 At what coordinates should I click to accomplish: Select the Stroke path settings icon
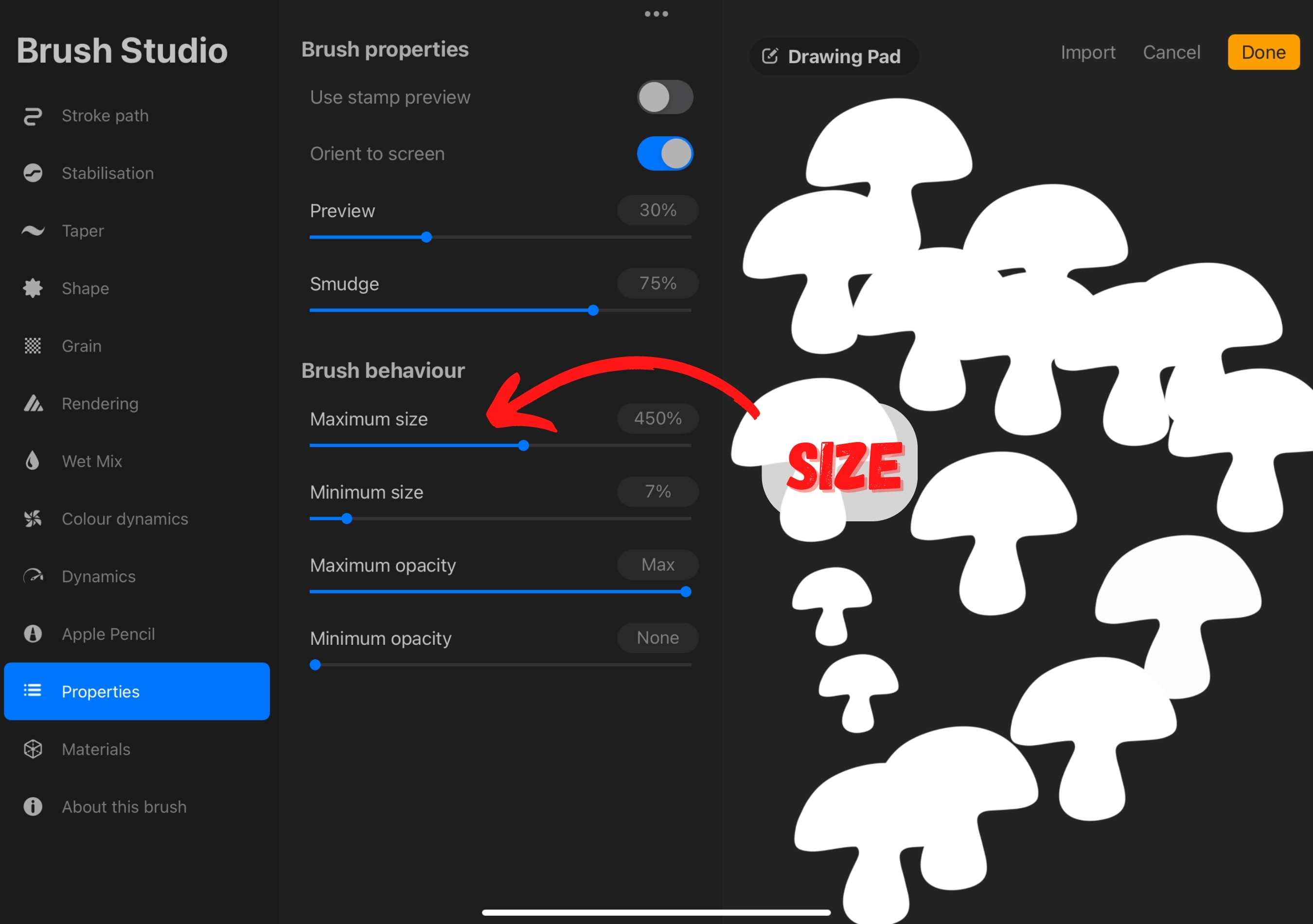point(33,116)
